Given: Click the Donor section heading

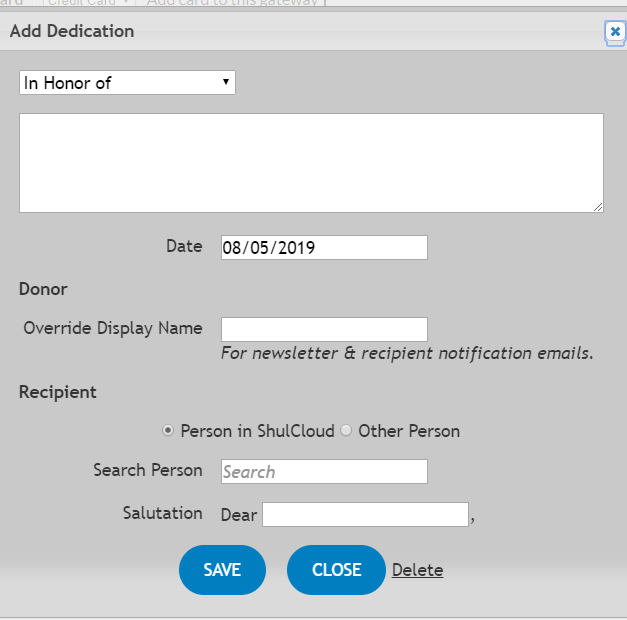Looking at the screenshot, I should point(43,289).
